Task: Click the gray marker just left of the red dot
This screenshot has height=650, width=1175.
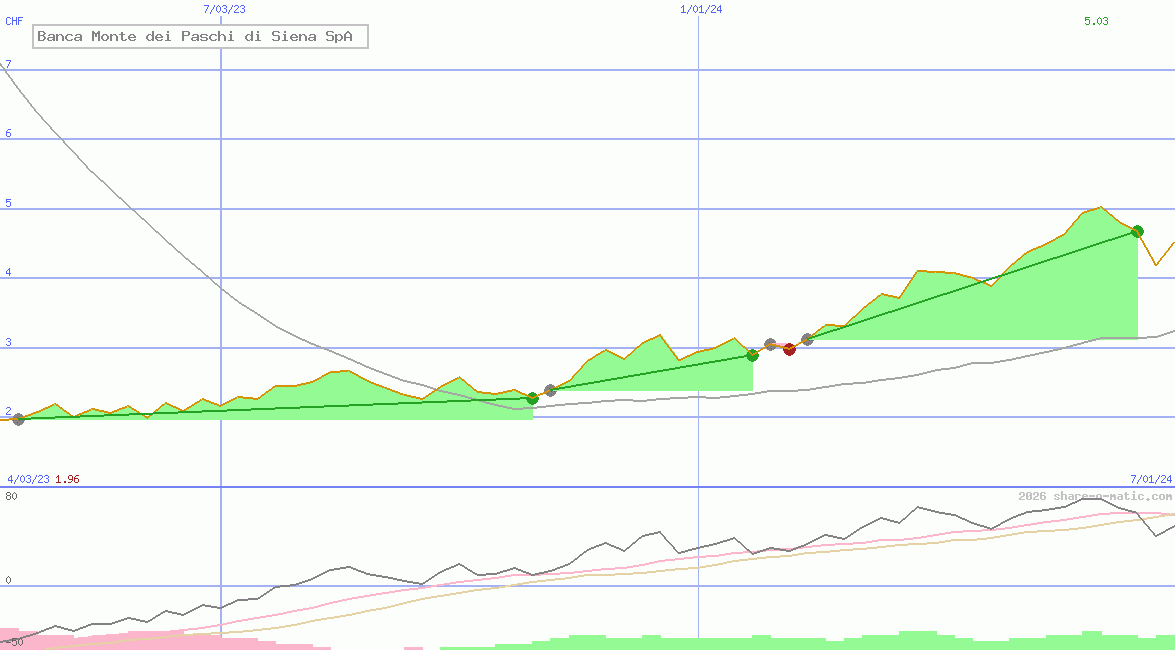Action: [x=770, y=344]
